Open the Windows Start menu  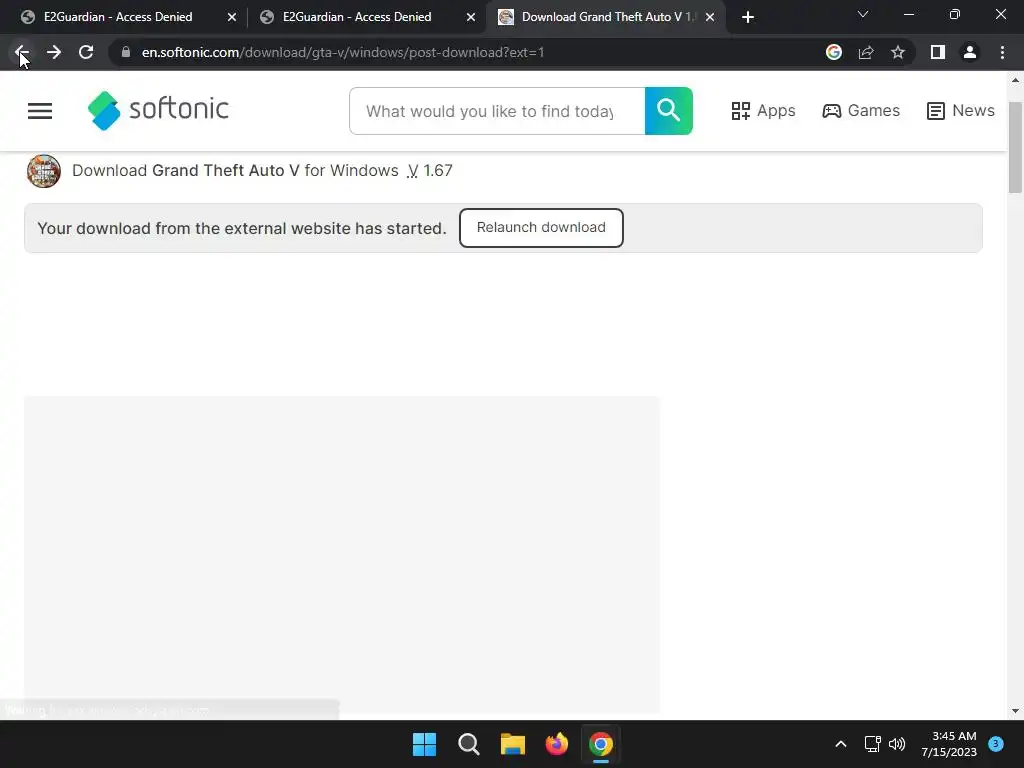[x=424, y=744]
